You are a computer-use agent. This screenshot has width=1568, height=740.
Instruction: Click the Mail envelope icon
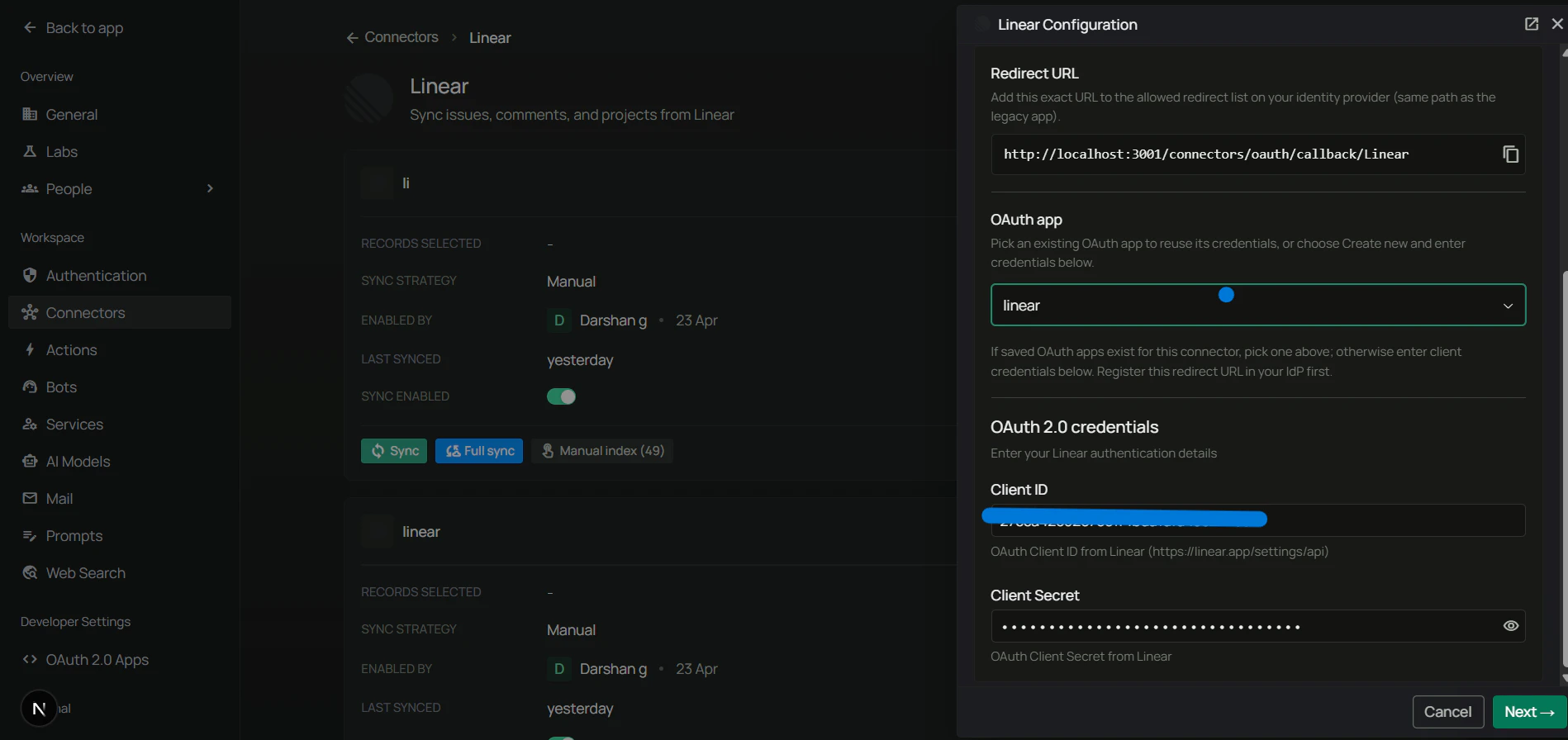pos(30,498)
